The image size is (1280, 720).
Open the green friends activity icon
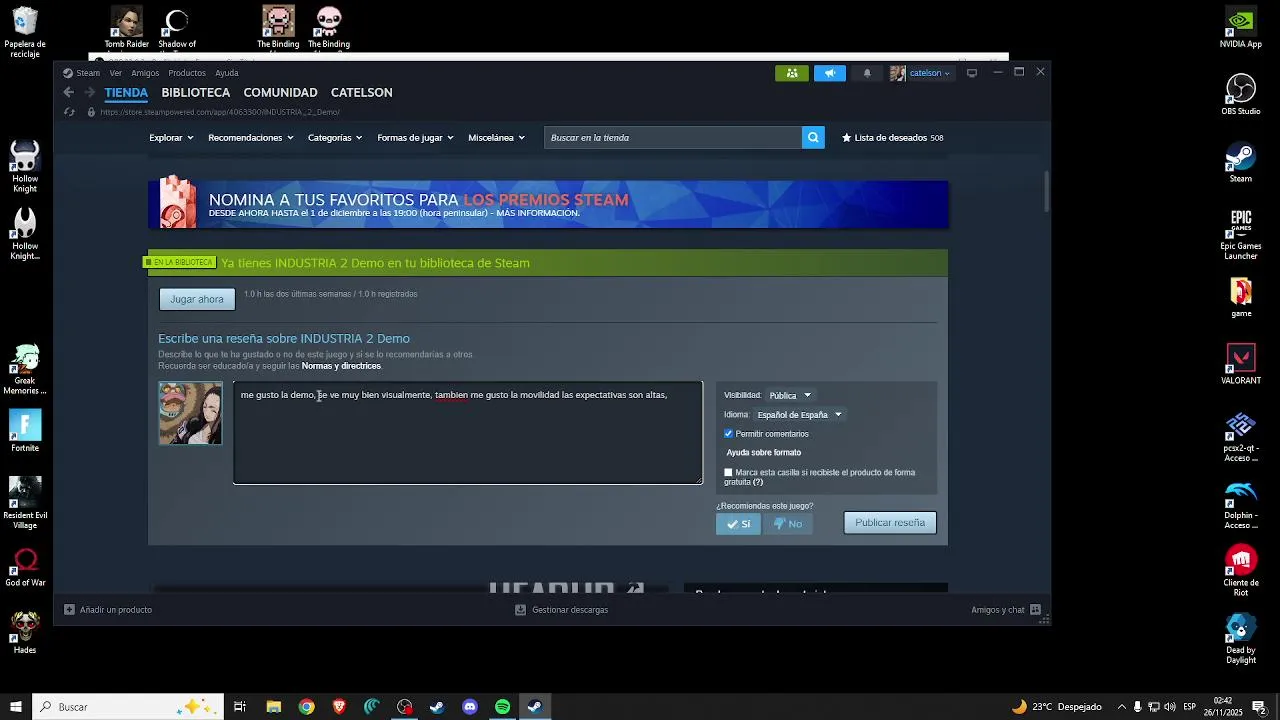[791, 73]
